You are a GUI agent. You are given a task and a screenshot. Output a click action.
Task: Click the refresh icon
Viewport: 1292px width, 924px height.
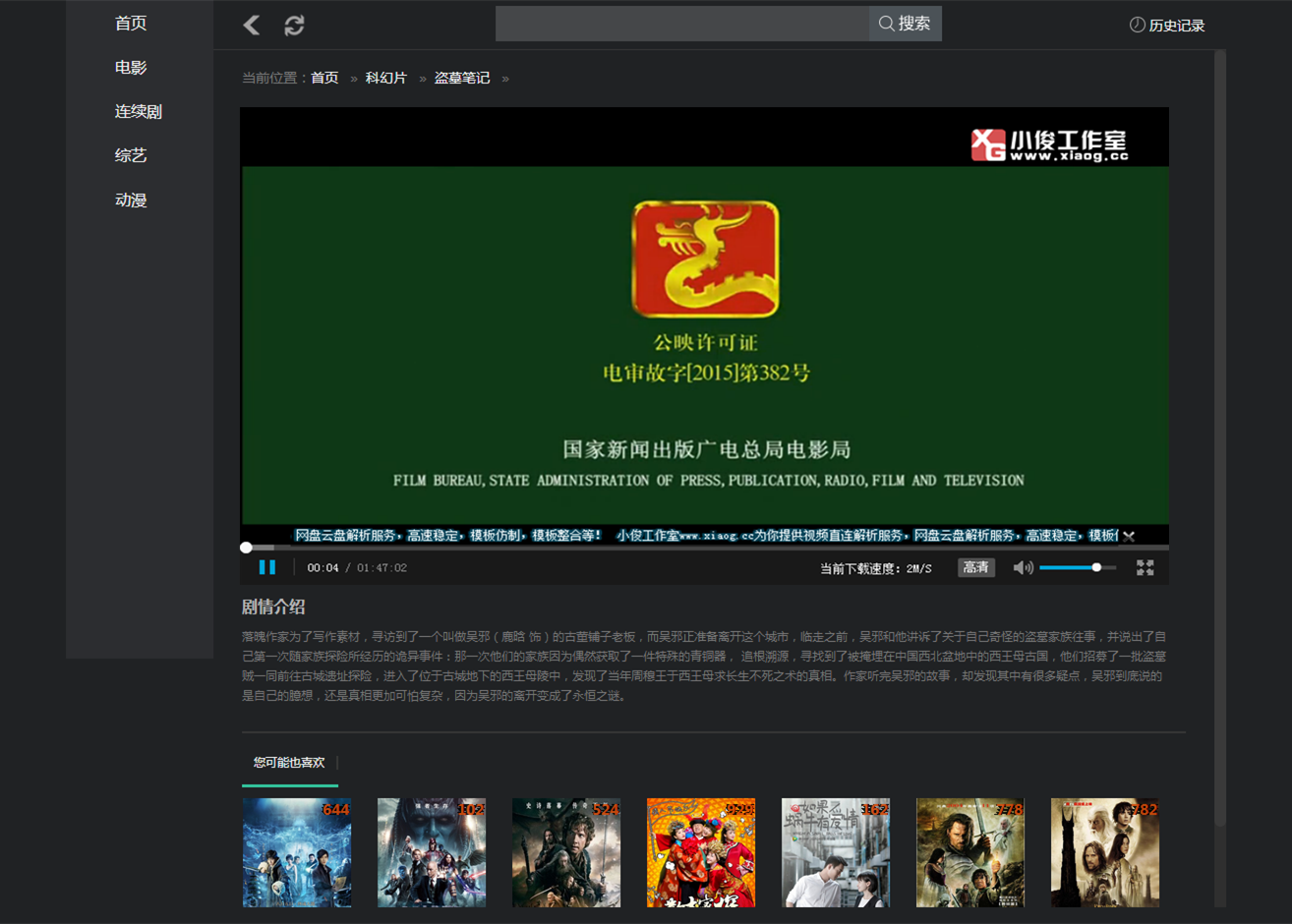[294, 26]
